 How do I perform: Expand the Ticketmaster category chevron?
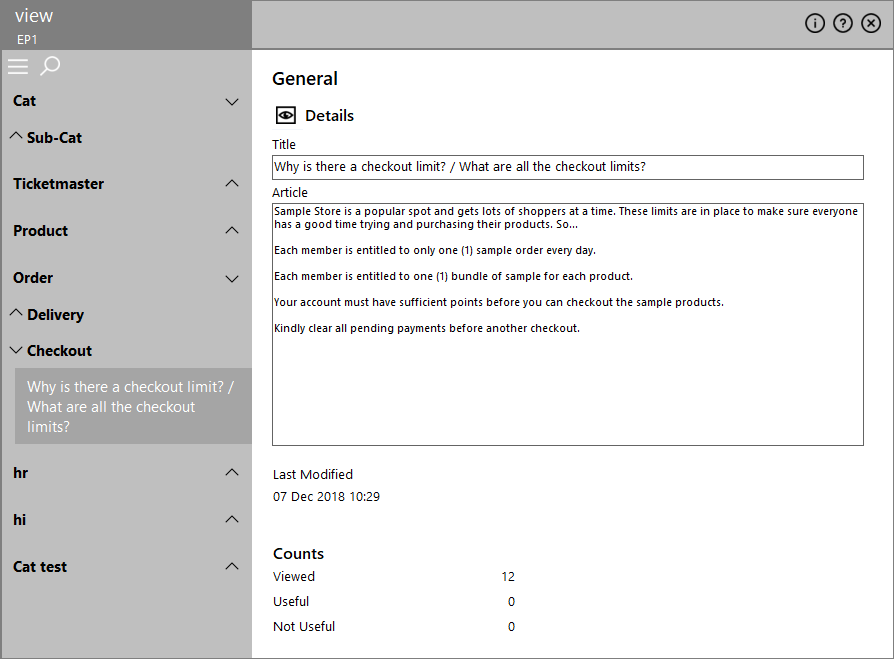pyautogui.click(x=231, y=184)
